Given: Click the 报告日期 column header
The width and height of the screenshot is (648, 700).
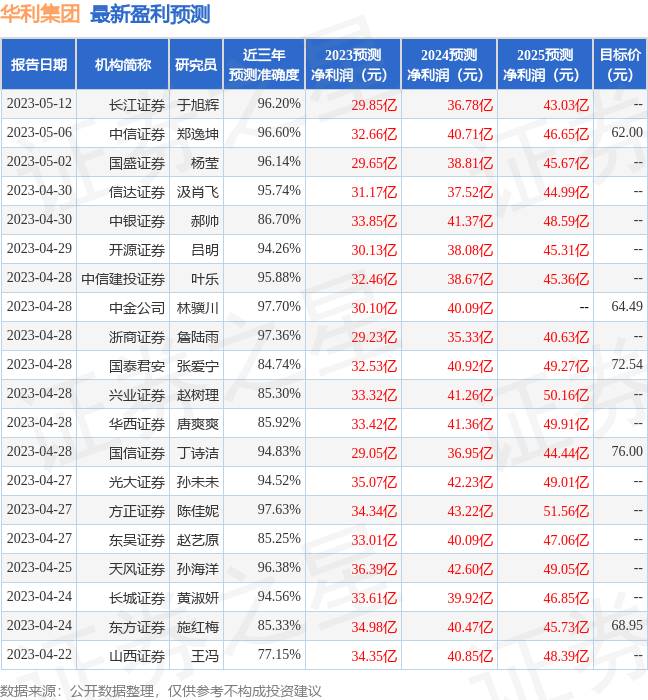Looking at the screenshot, I should point(39,64).
